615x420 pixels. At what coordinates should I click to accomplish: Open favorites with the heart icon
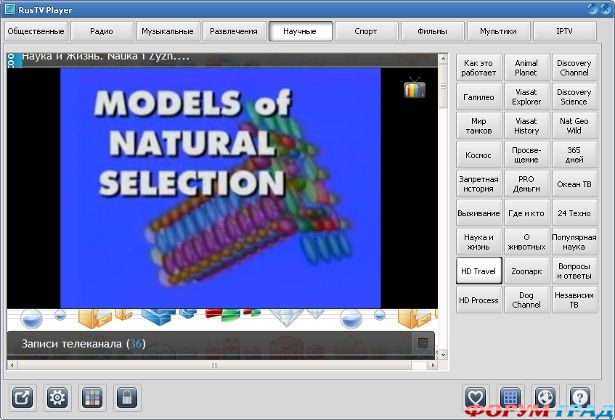point(477,397)
